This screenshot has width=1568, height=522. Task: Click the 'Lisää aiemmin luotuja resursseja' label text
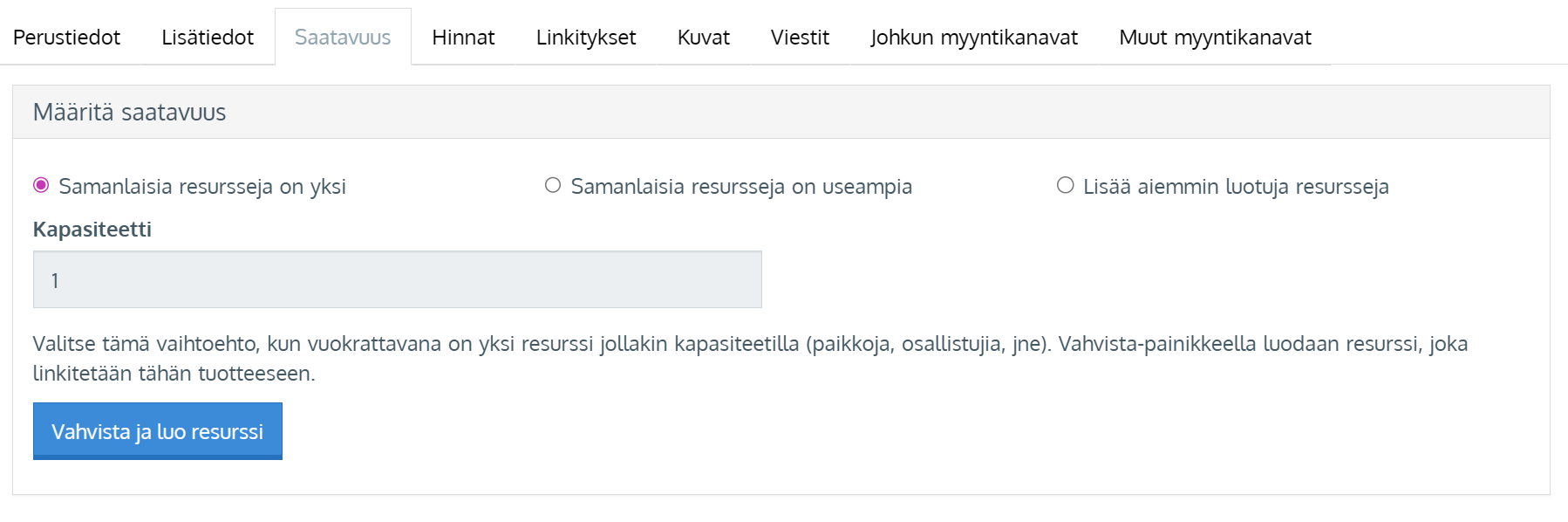(1236, 187)
